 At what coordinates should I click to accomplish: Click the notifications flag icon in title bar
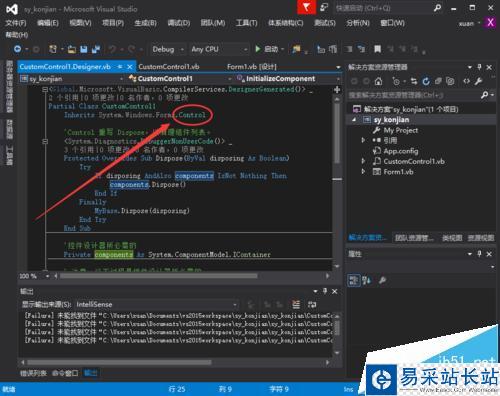pos(306,7)
